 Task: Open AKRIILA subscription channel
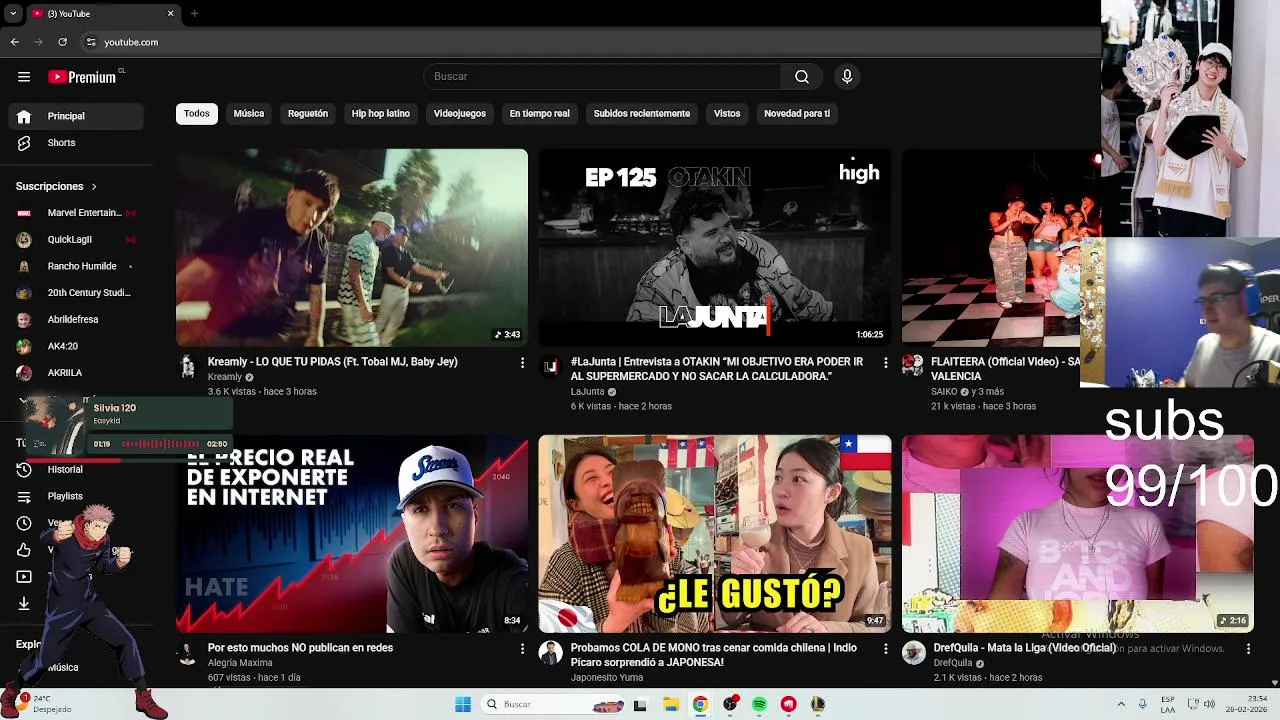[76, 373]
